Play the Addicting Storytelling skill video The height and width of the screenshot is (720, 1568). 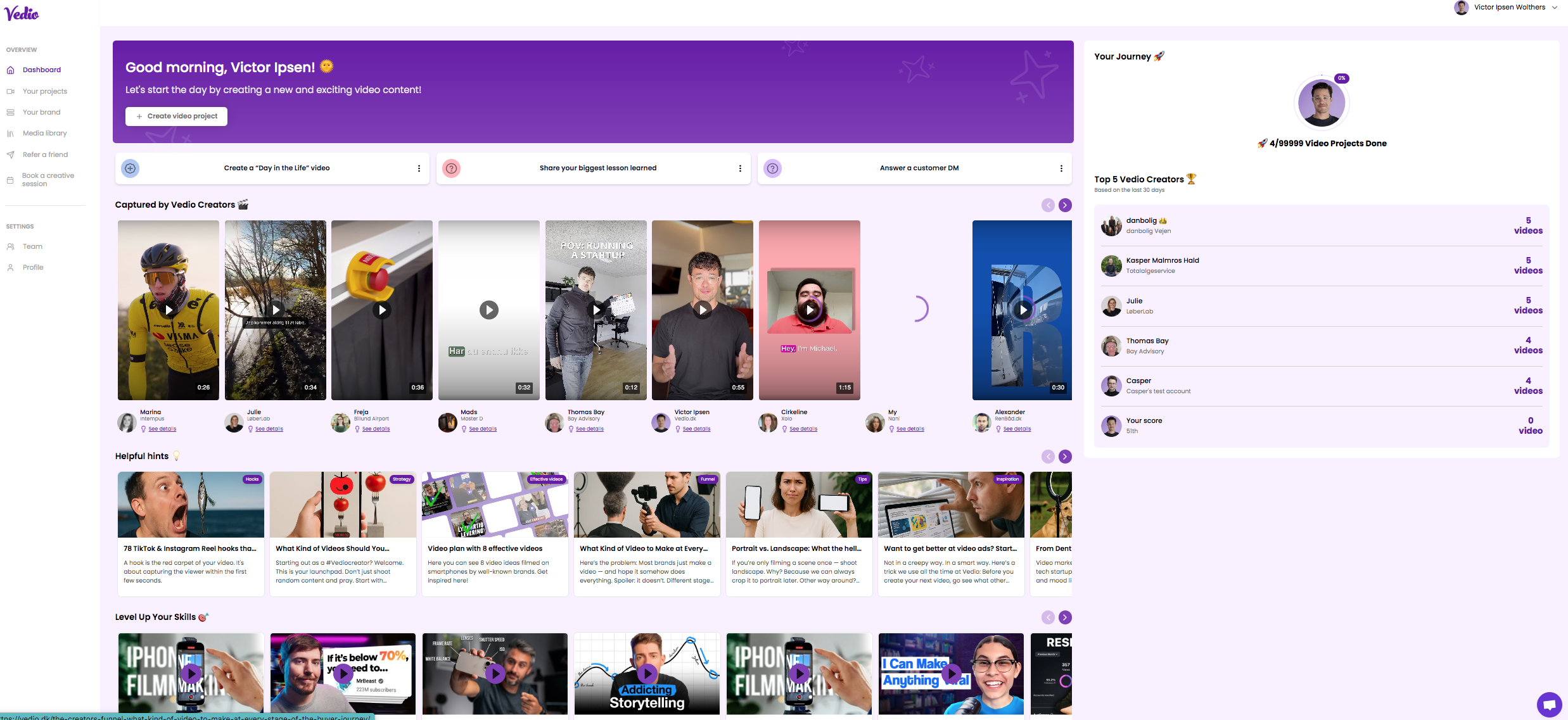tap(647, 673)
